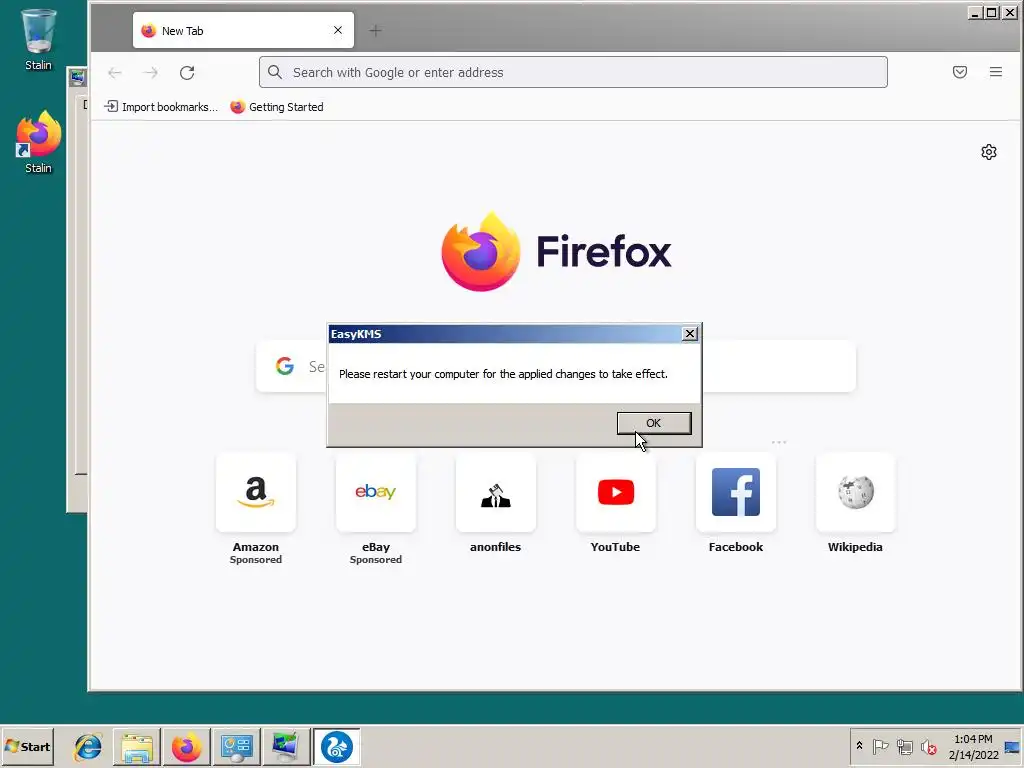Go forward using the forward arrow
The width and height of the screenshot is (1024, 768).
[151, 72]
